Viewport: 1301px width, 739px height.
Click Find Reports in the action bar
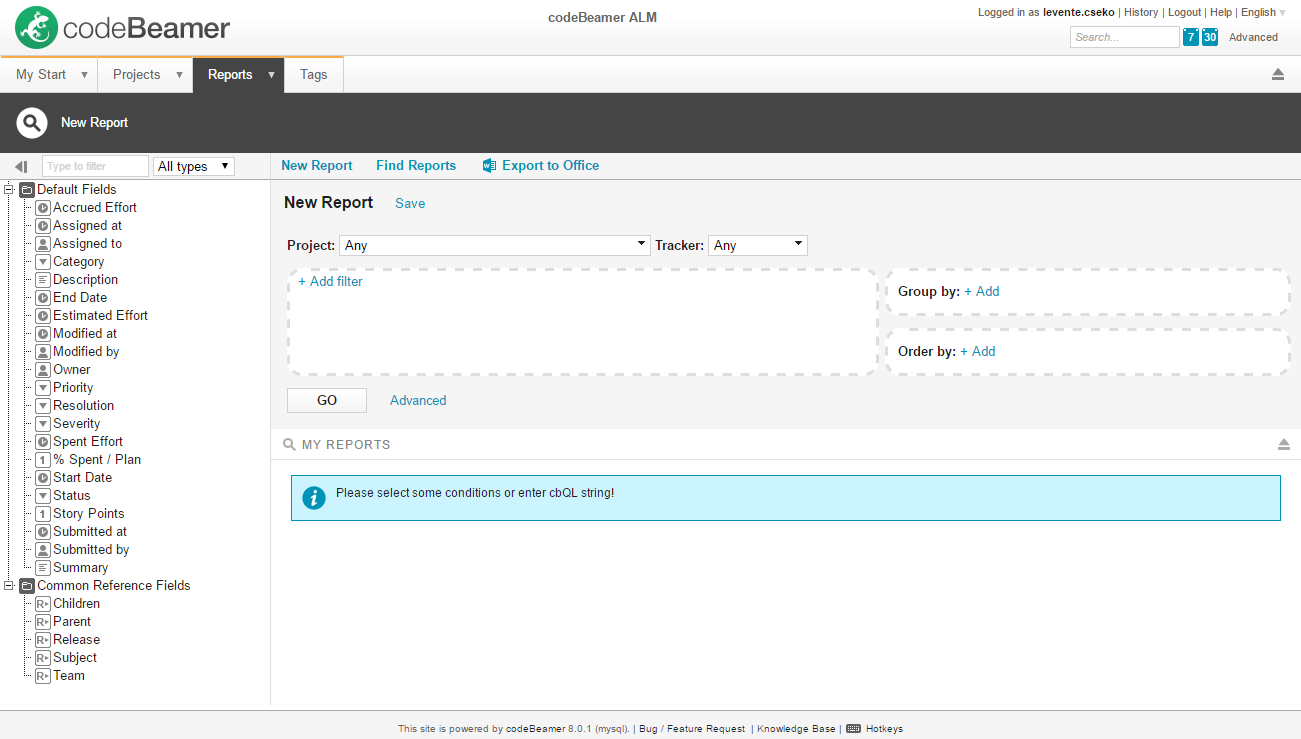[416, 166]
